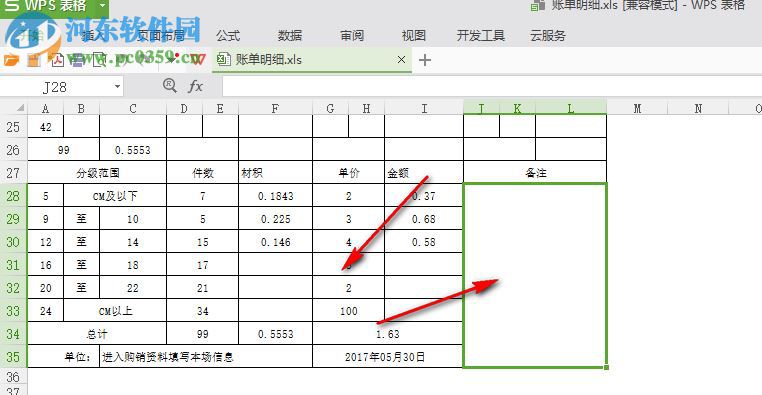
Task: Click 0.5553 in row 26
Action: coord(133,150)
